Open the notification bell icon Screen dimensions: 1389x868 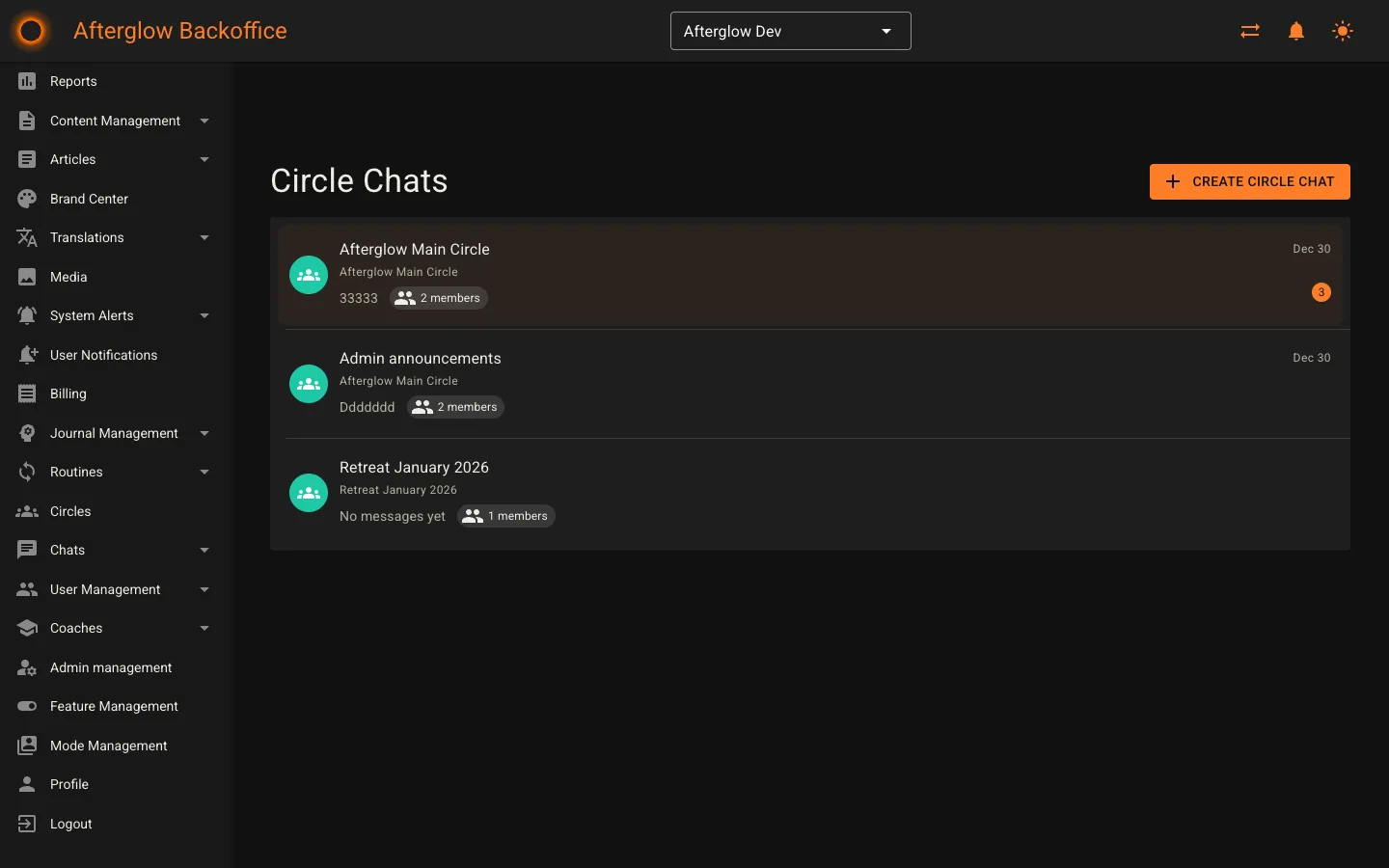click(1295, 30)
